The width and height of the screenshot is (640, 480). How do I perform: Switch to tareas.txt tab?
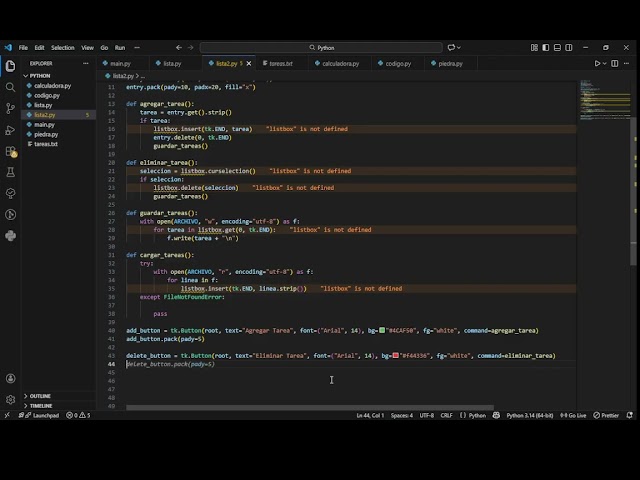coord(282,63)
